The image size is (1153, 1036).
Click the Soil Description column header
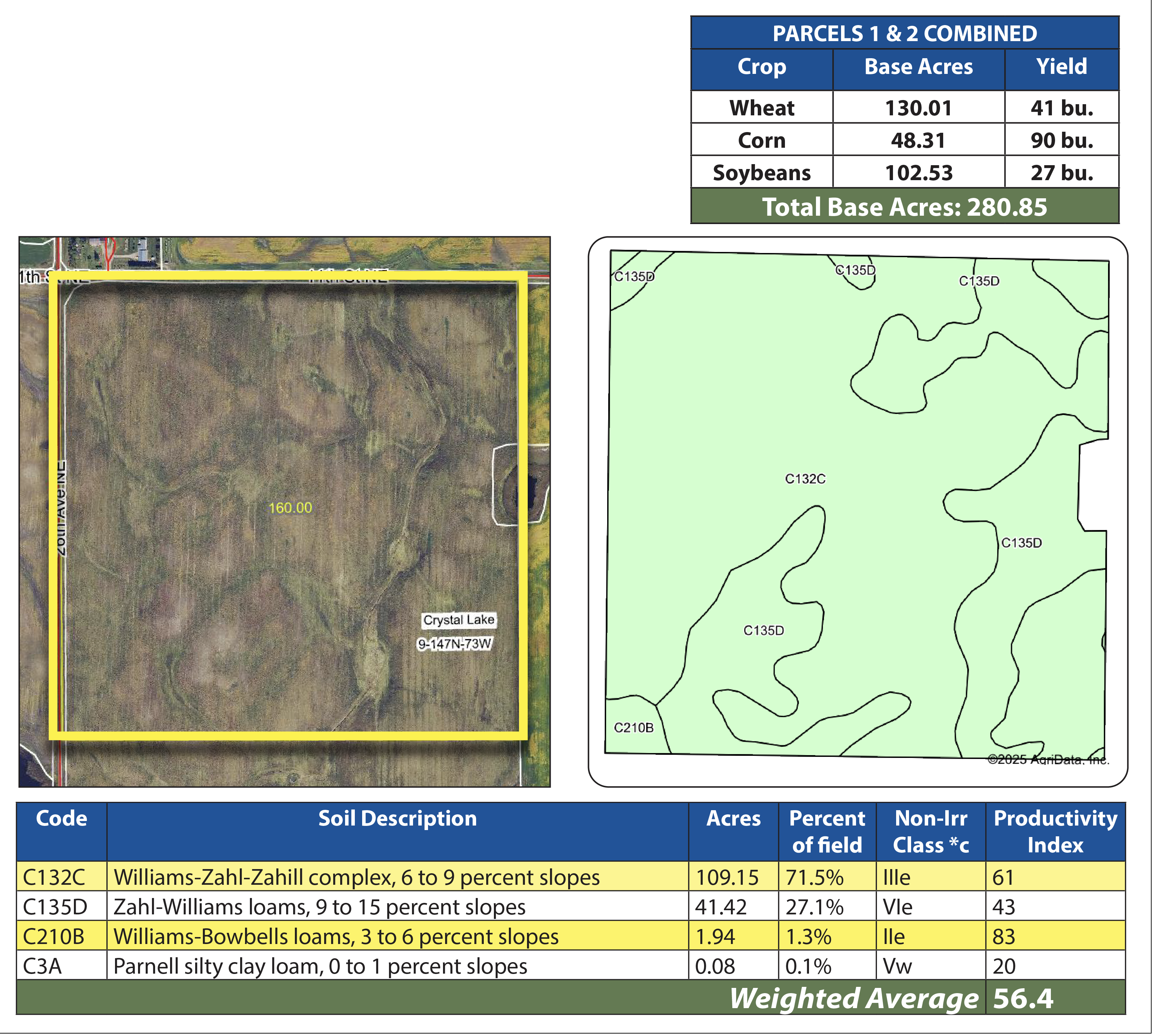pos(397,819)
